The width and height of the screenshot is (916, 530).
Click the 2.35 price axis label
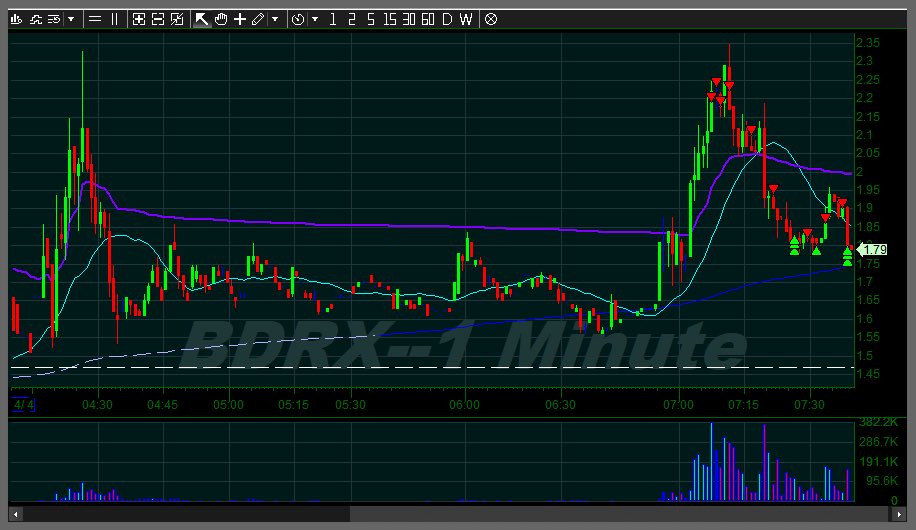(868, 43)
